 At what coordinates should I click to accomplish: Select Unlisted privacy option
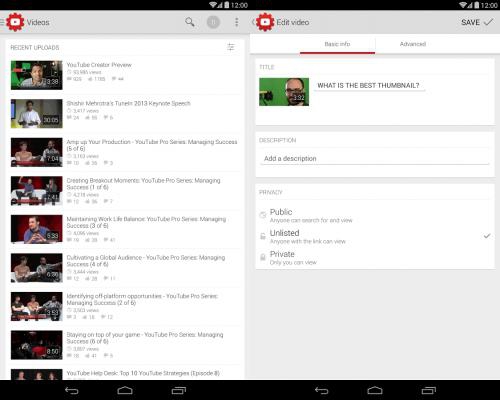coord(375,236)
